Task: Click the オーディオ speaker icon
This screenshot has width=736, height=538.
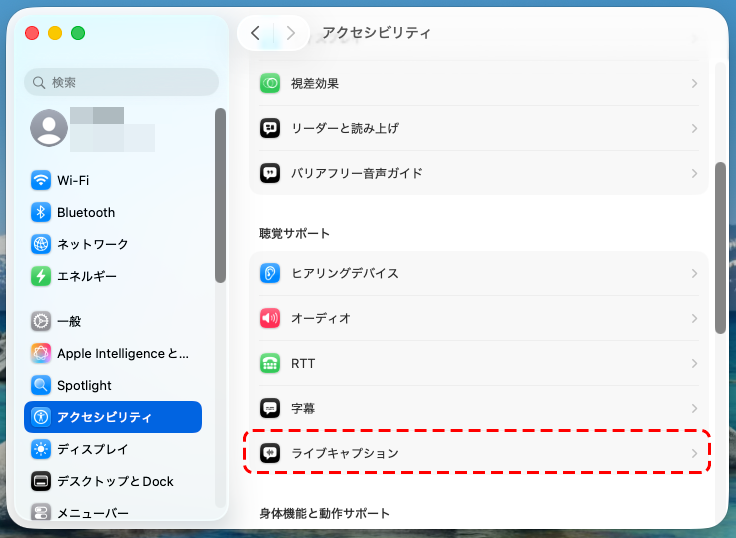Action: (270, 318)
